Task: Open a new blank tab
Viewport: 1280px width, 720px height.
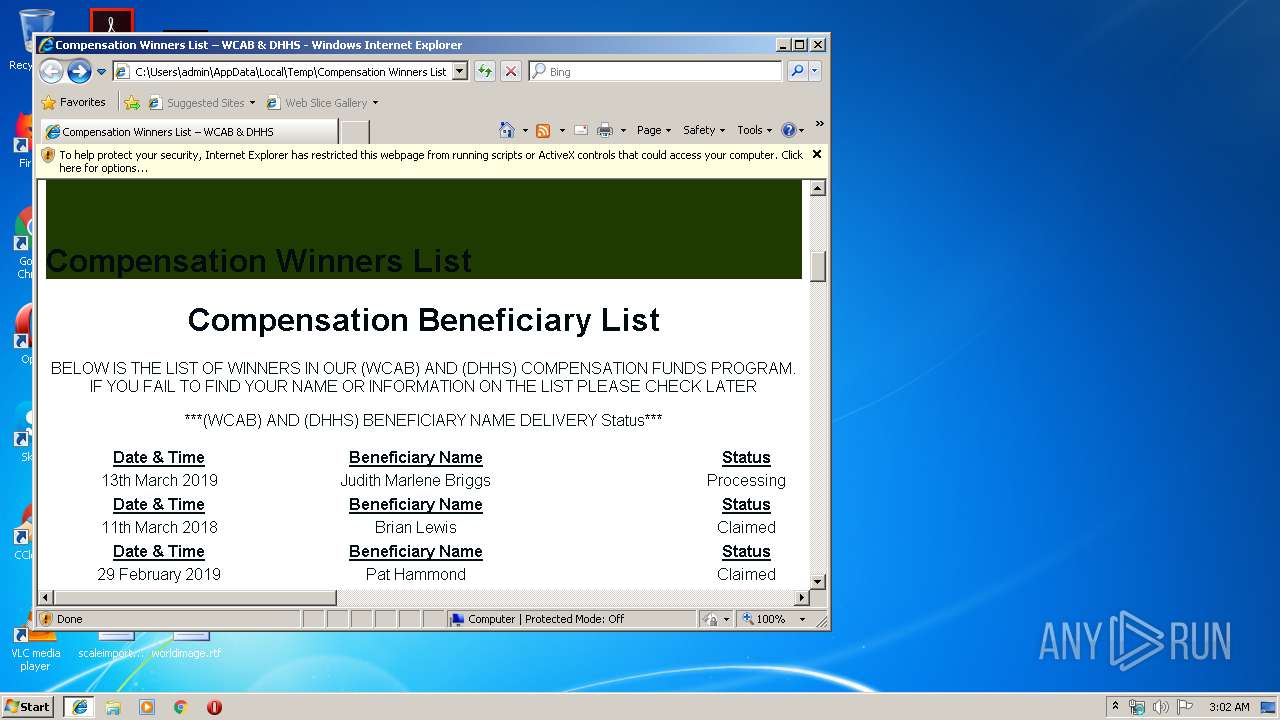Action: (x=355, y=131)
